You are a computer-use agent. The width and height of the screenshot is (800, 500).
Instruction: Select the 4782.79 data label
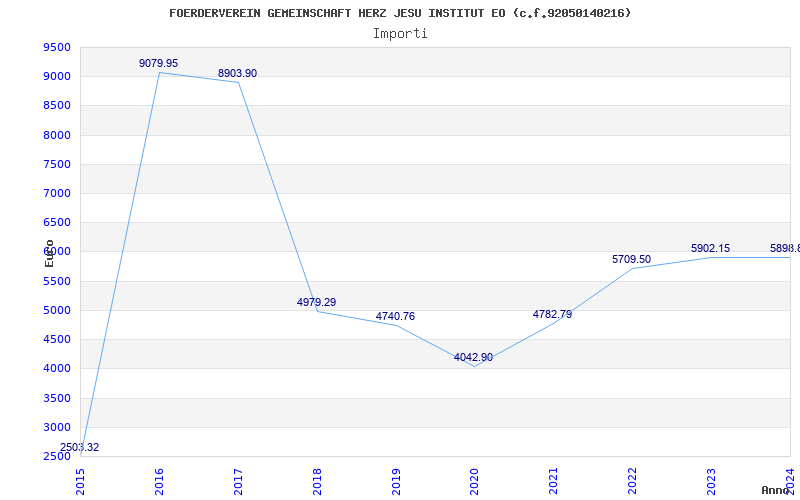(553, 314)
